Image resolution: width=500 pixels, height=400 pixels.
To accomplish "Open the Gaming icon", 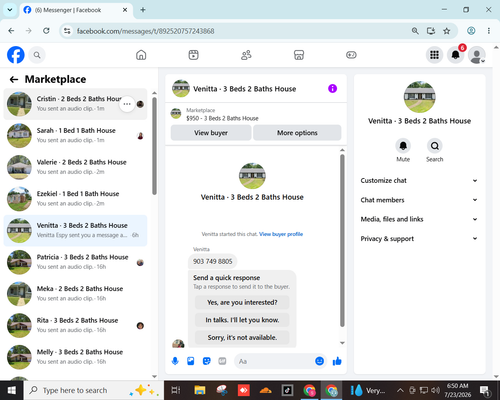I will [351, 55].
